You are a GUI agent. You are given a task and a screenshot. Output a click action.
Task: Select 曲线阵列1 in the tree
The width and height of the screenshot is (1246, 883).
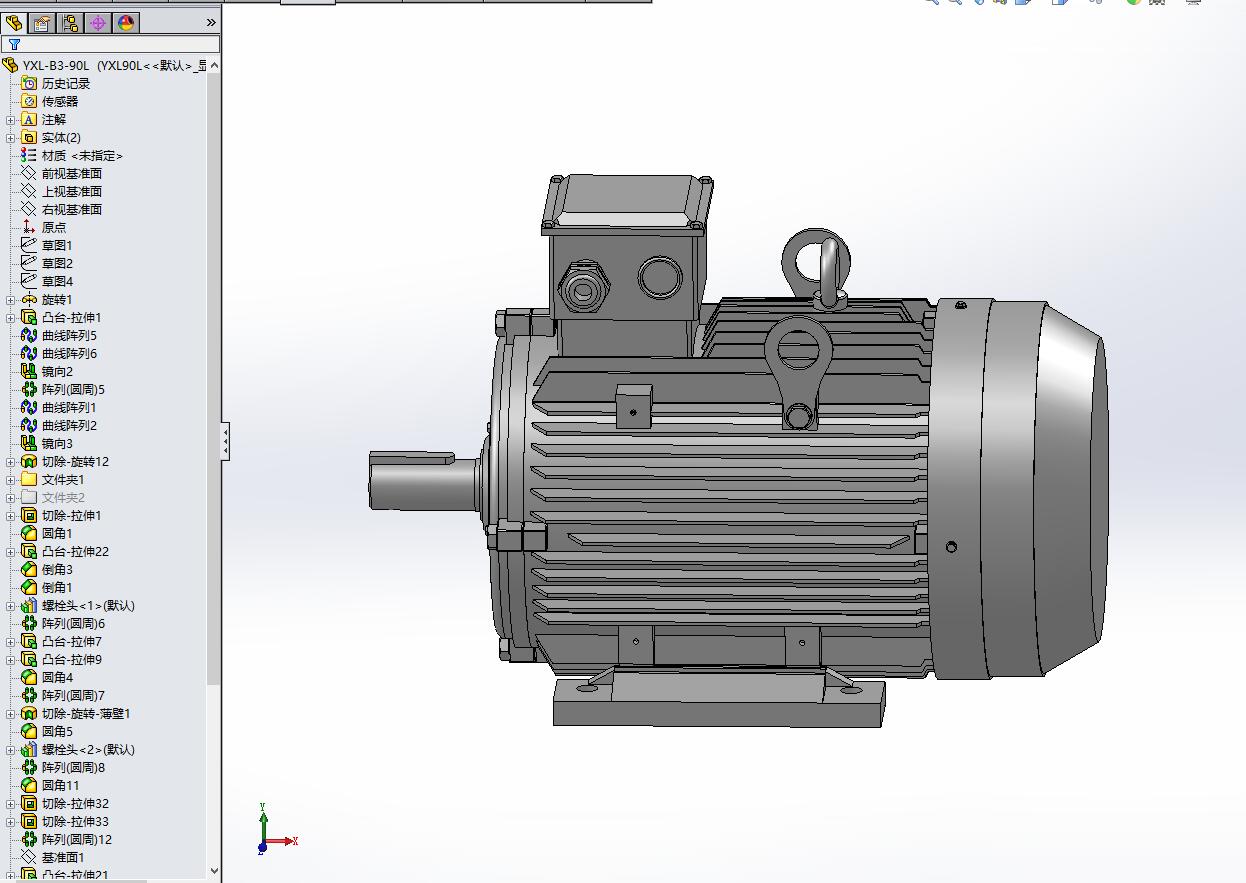click(69, 407)
